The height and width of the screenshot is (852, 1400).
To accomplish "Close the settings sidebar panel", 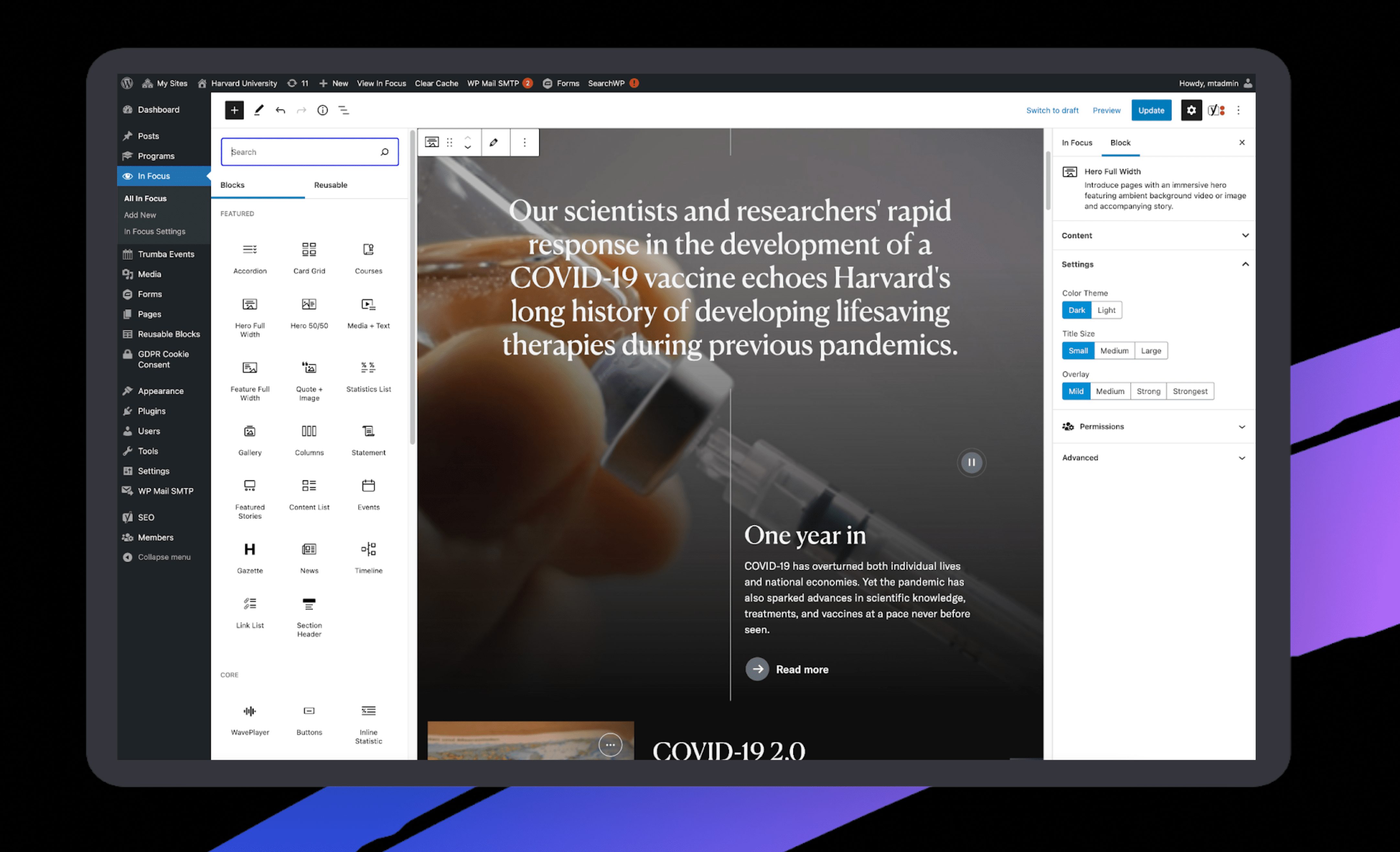I will click(x=1241, y=143).
